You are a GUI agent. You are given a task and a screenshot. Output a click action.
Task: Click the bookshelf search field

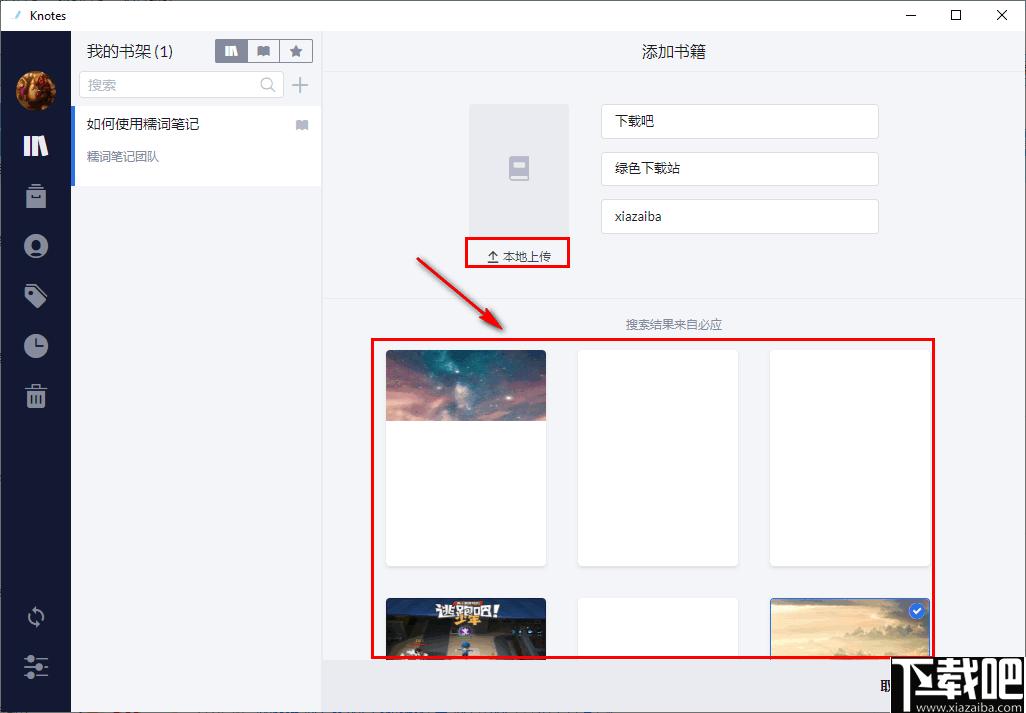click(181, 85)
